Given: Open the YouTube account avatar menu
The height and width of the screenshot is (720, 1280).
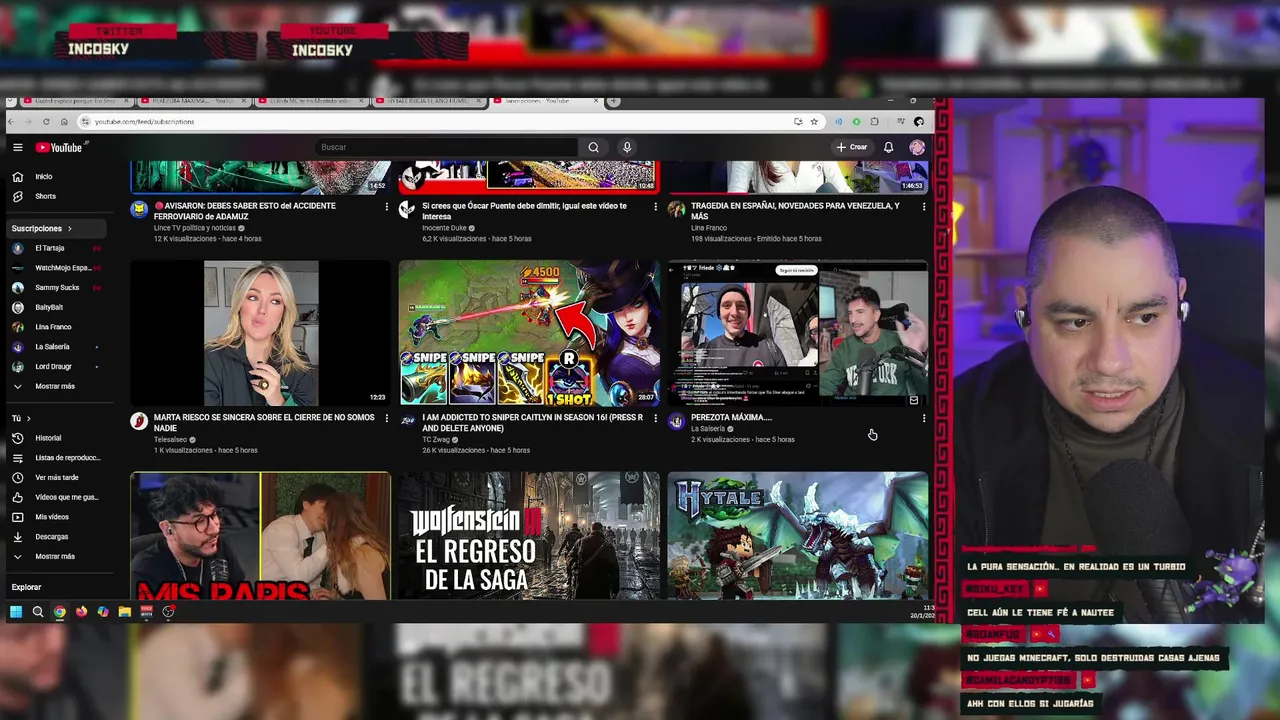Looking at the screenshot, I should (917, 147).
